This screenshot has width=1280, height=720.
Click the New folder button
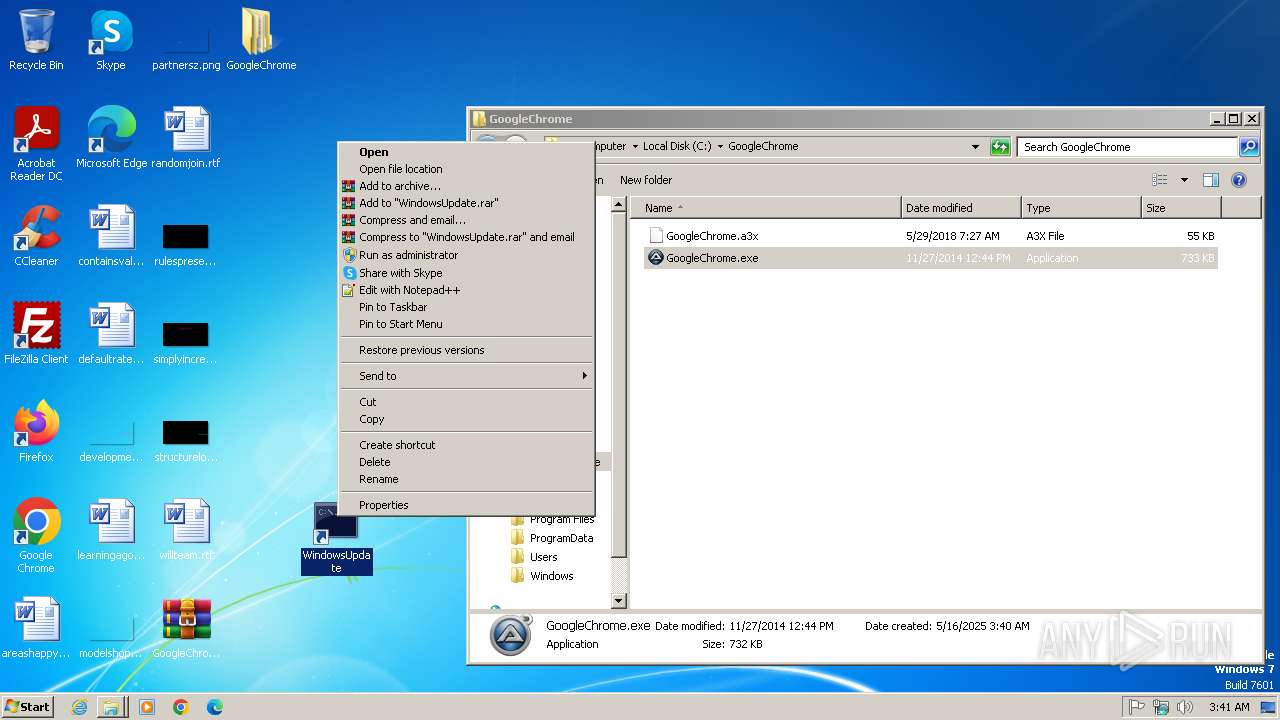click(x=646, y=180)
